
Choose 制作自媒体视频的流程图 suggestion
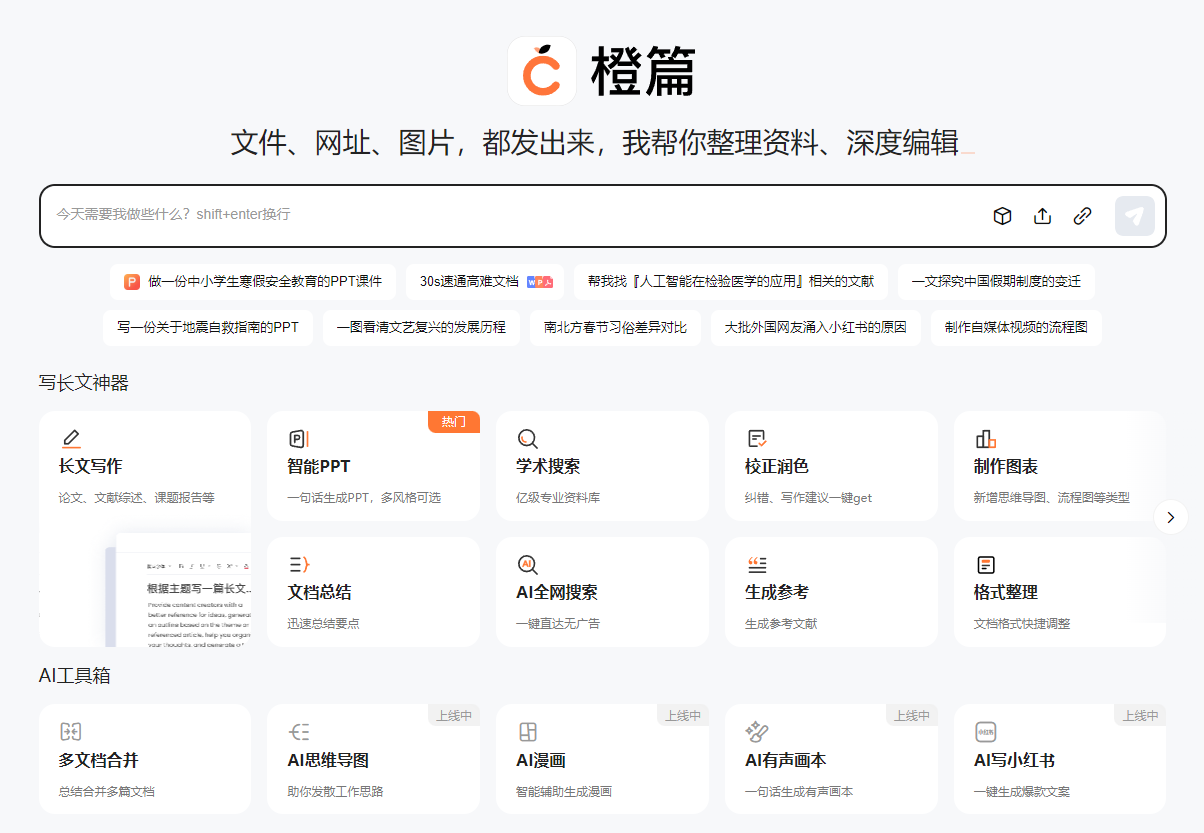[x=1016, y=327]
